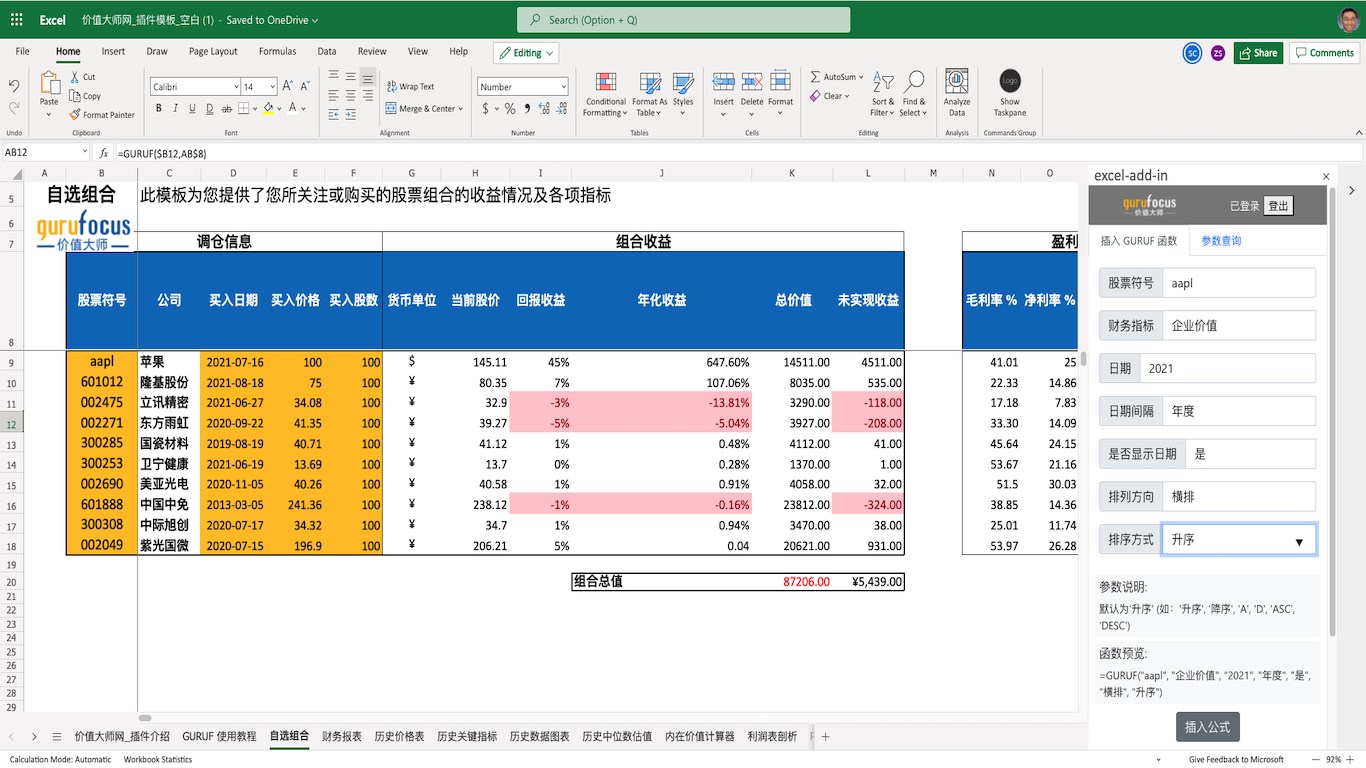1366x768 pixels.
Task: Apply the comma style
Action: coord(527,108)
